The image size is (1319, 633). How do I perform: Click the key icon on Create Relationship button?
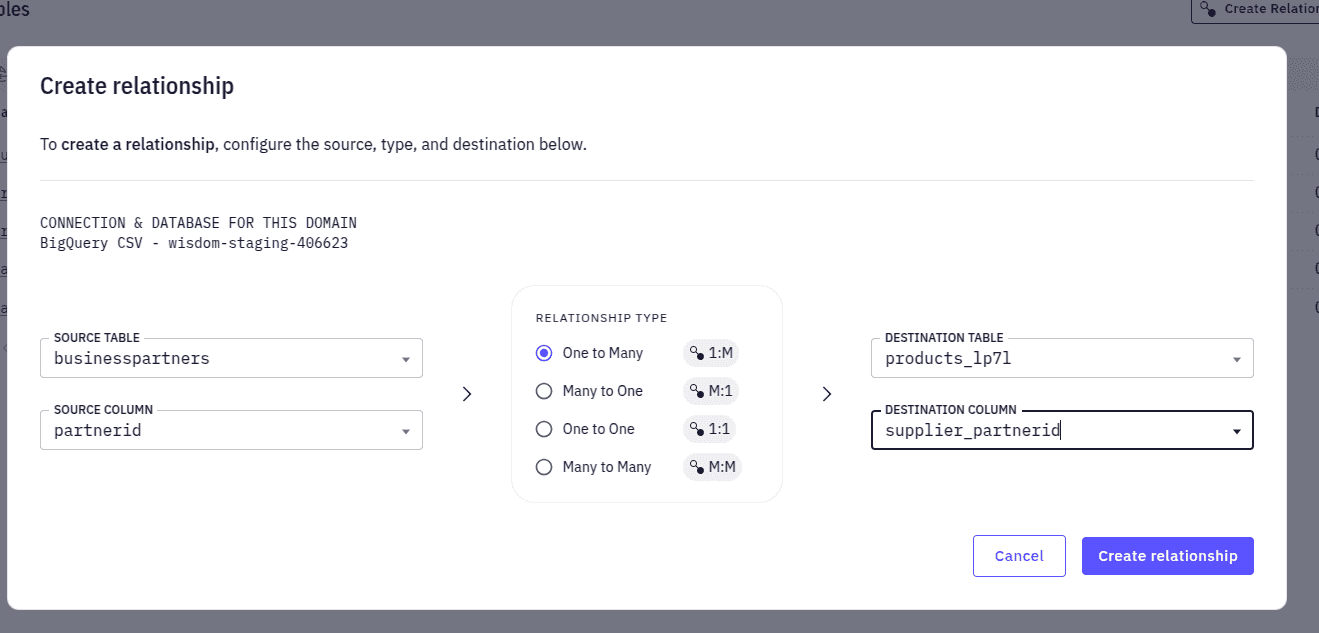point(1207,10)
